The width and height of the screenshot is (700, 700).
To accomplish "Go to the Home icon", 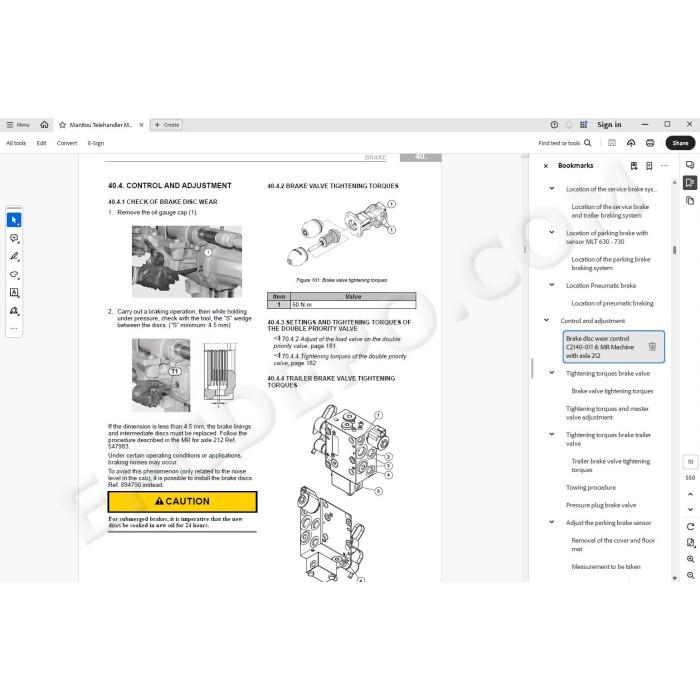I will pos(44,125).
